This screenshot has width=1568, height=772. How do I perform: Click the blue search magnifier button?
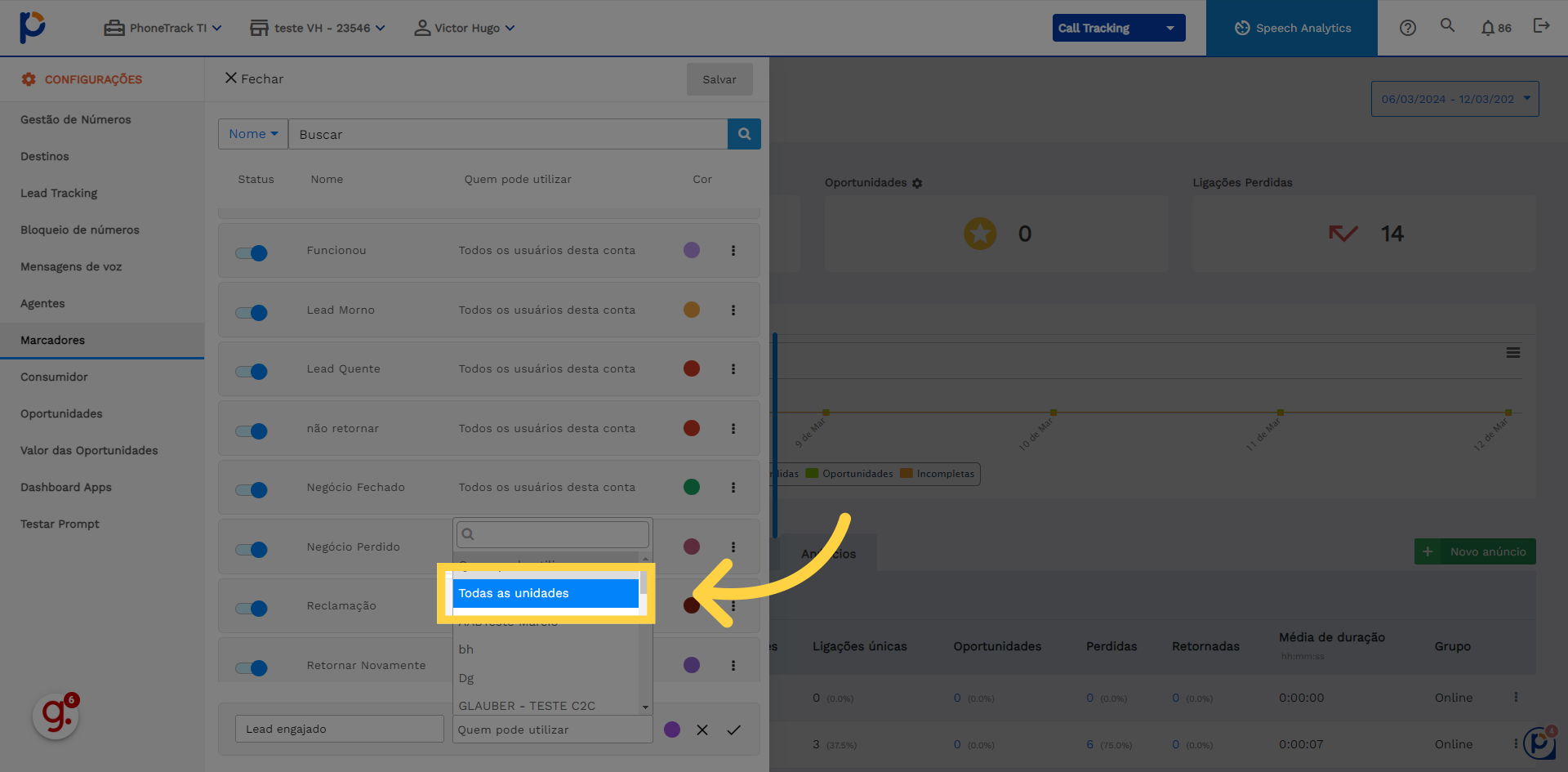click(744, 134)
